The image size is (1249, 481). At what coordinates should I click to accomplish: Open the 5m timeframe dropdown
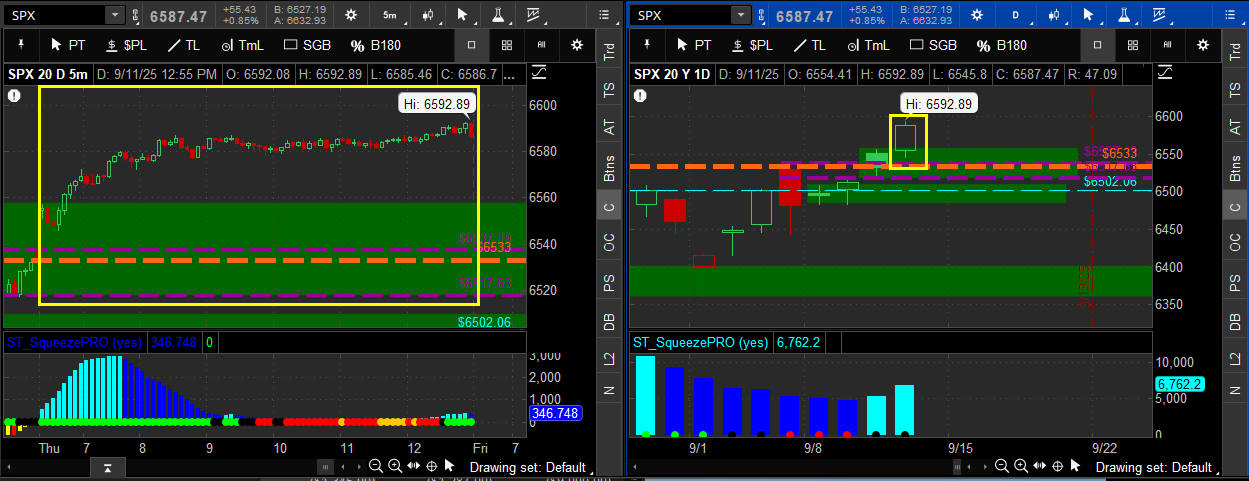point(389,15)
